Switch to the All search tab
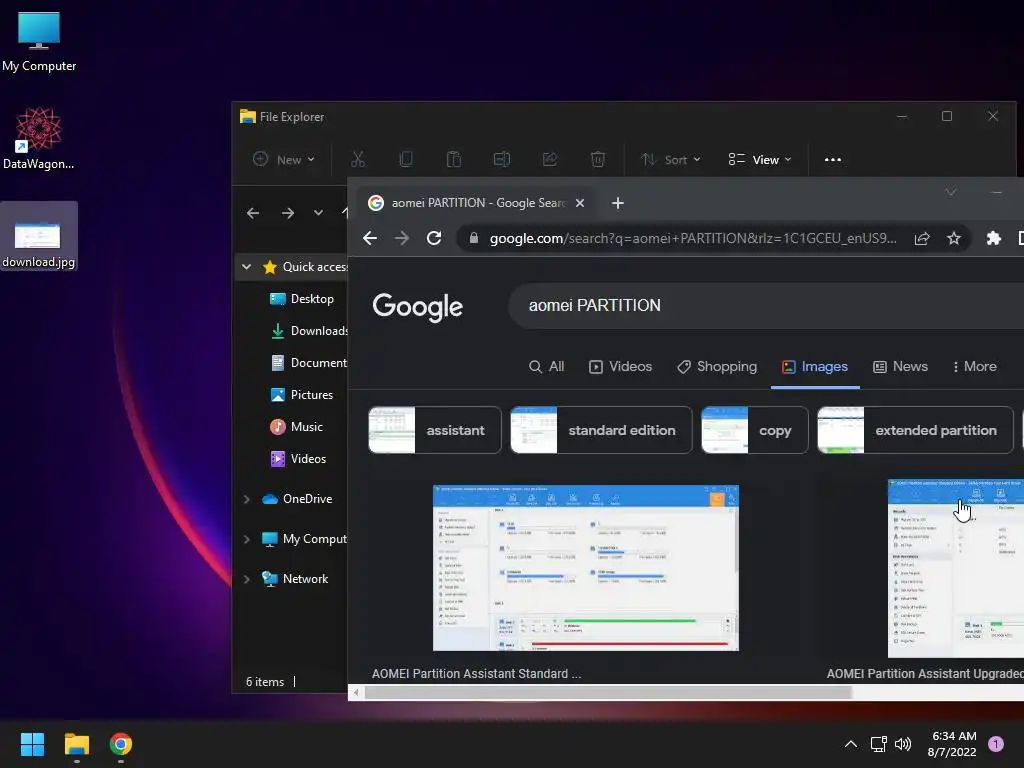 coord(546,366)
